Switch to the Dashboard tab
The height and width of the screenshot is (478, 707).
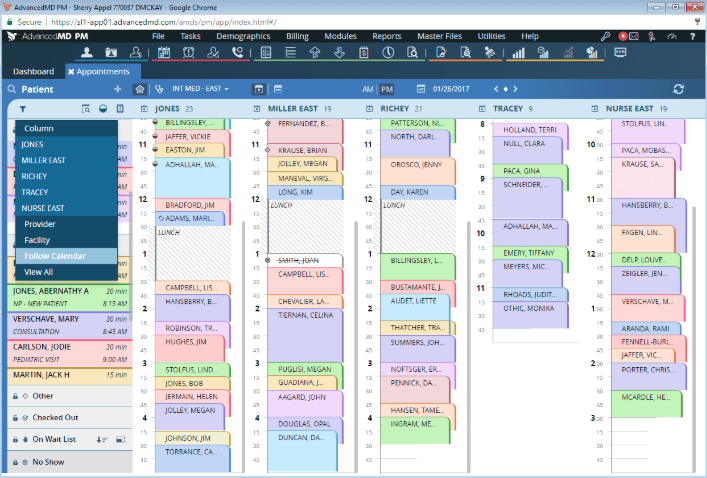(x=33, y=72)
